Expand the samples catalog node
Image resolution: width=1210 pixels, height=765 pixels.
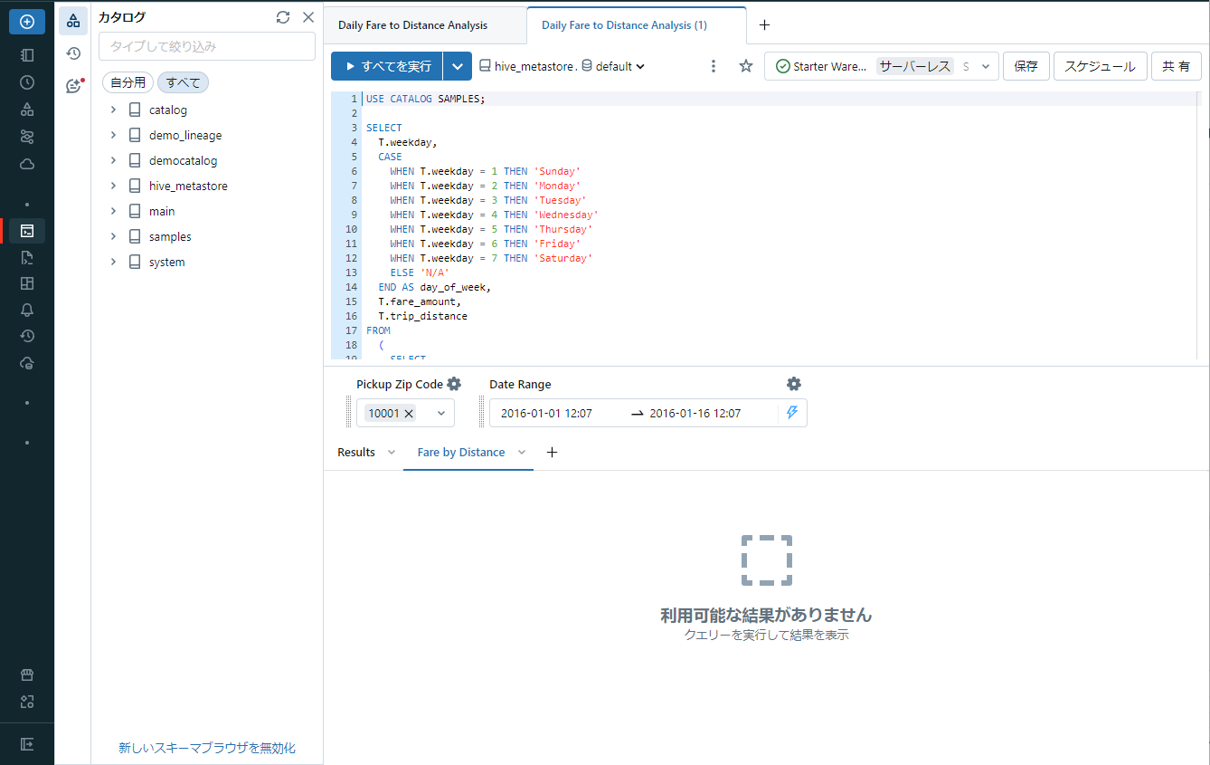[113, 237]
